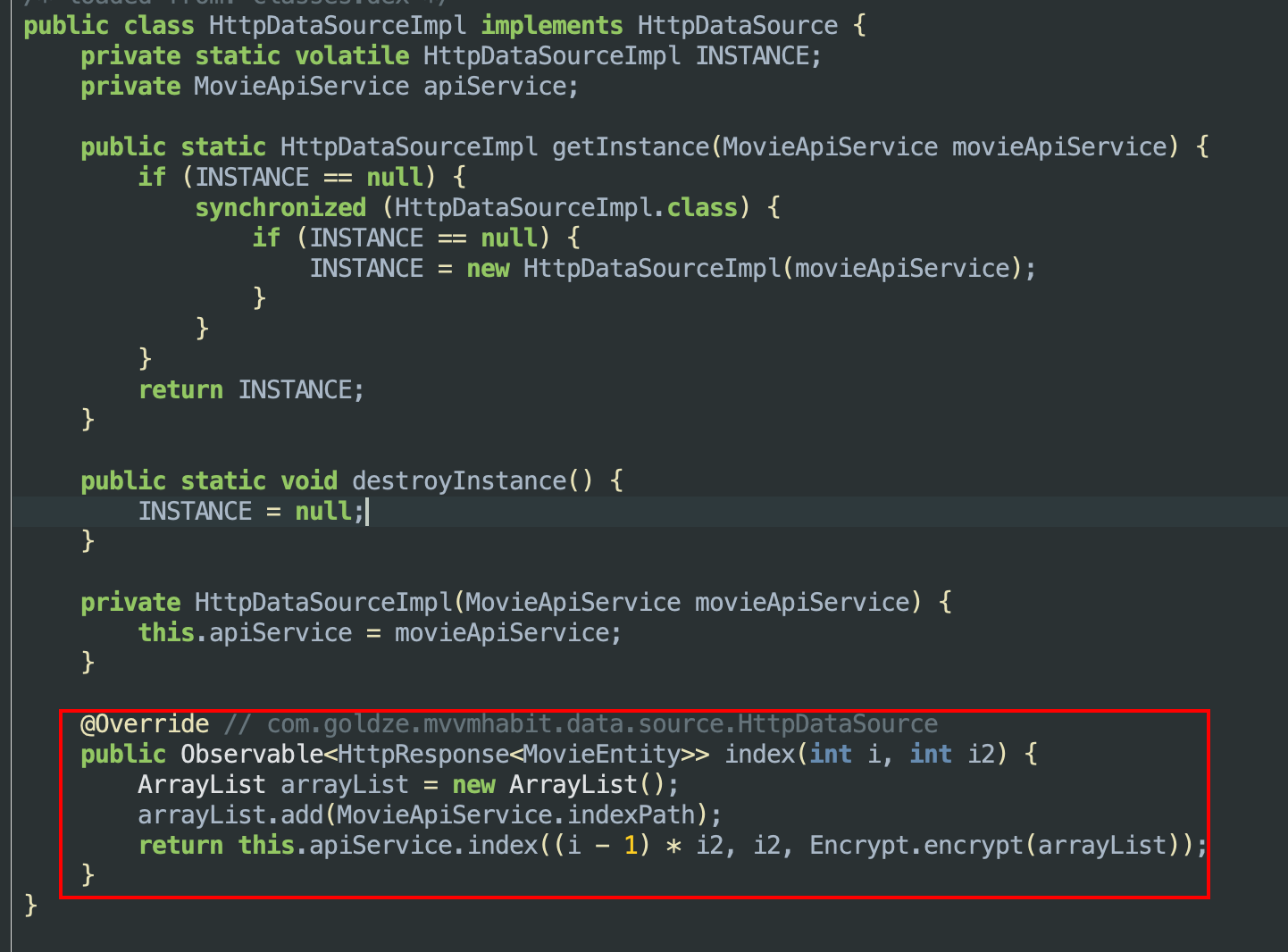Click the HttpDataSource interface name after implements

[x=737, y=25]
